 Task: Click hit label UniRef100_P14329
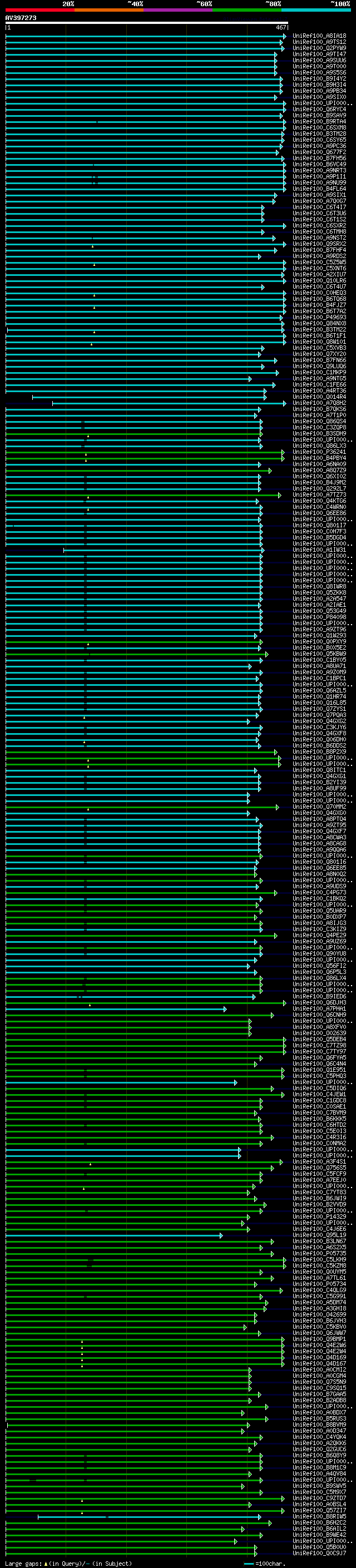[x=319, y=1217]
